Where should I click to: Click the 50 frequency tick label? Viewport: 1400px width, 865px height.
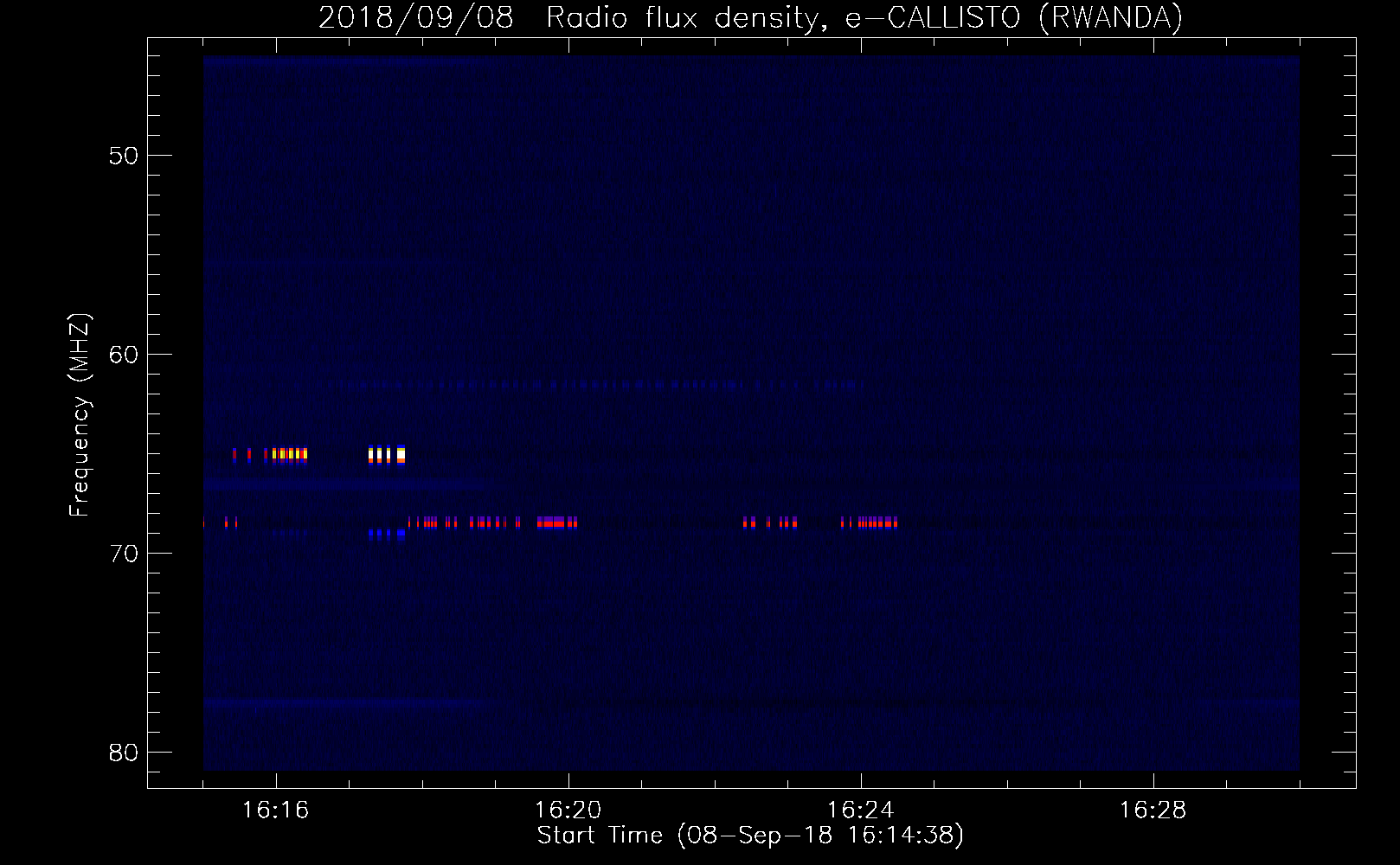point(124,156)
